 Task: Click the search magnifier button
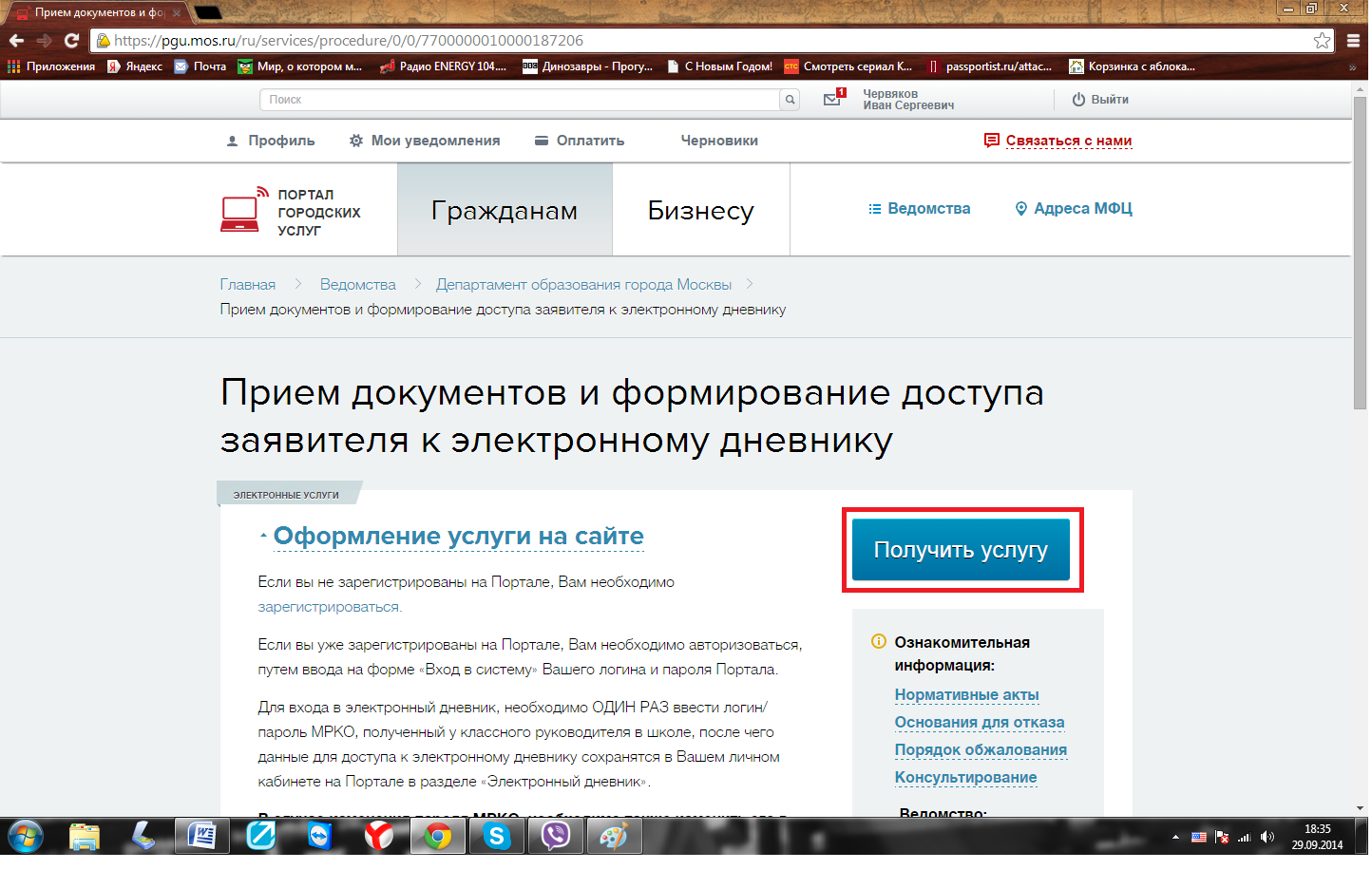point(791,100)
